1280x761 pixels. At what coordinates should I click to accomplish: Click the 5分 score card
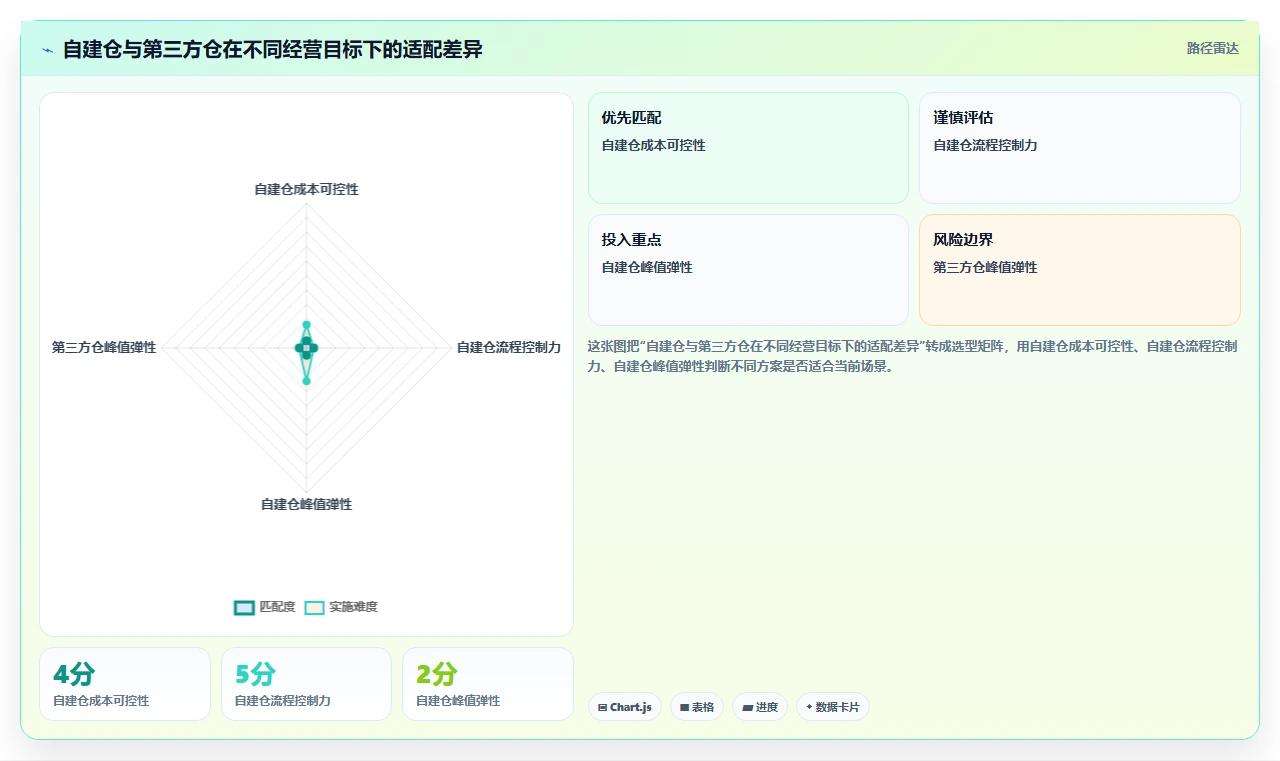point(306,684)
